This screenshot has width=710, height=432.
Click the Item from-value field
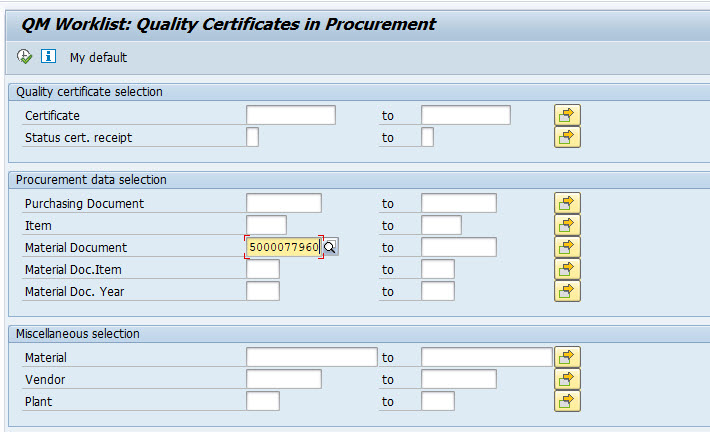[x=266, y=225]
